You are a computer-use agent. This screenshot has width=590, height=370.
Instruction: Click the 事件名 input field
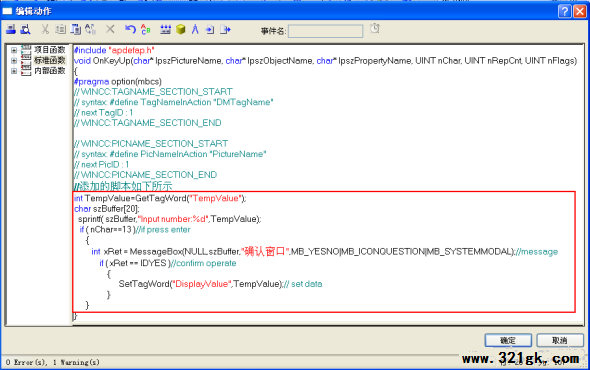point(325,31)
